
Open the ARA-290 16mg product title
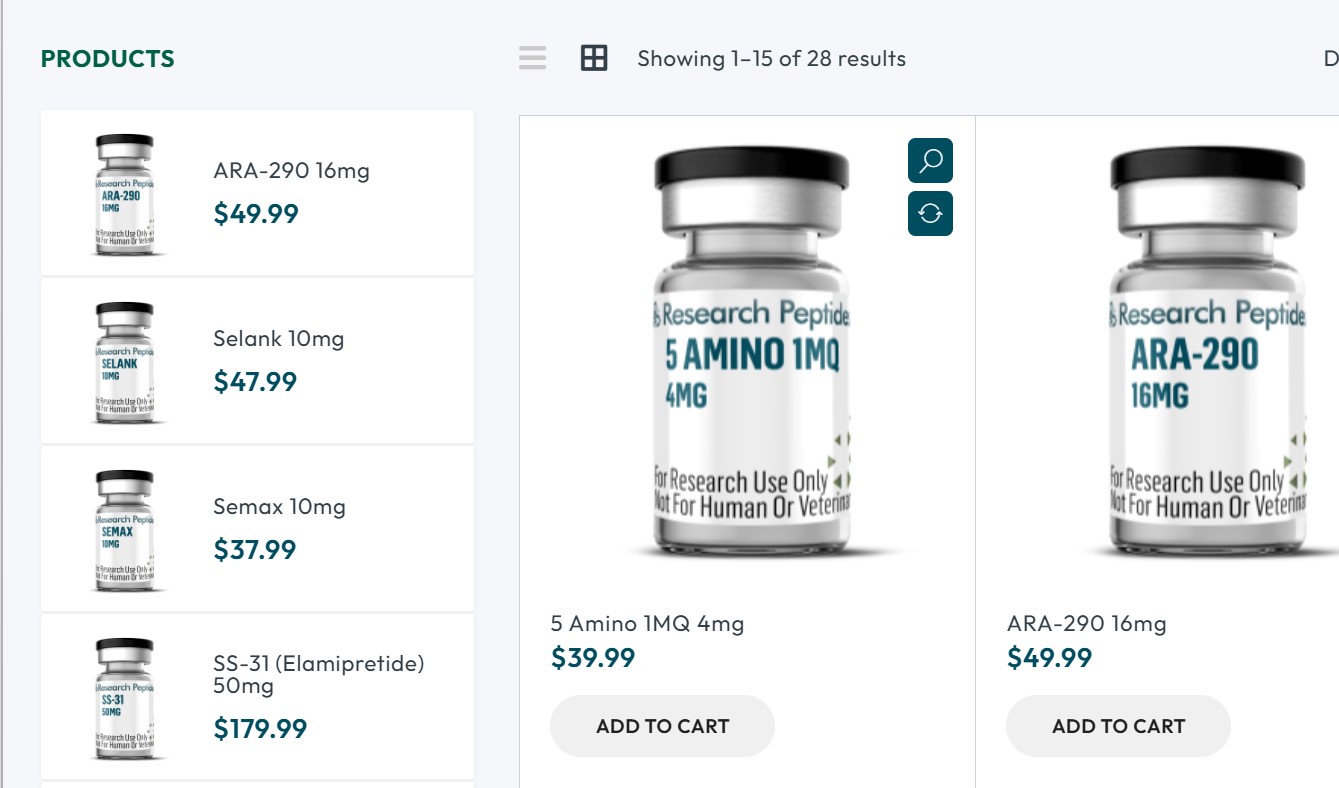[x=1086, y=623]
